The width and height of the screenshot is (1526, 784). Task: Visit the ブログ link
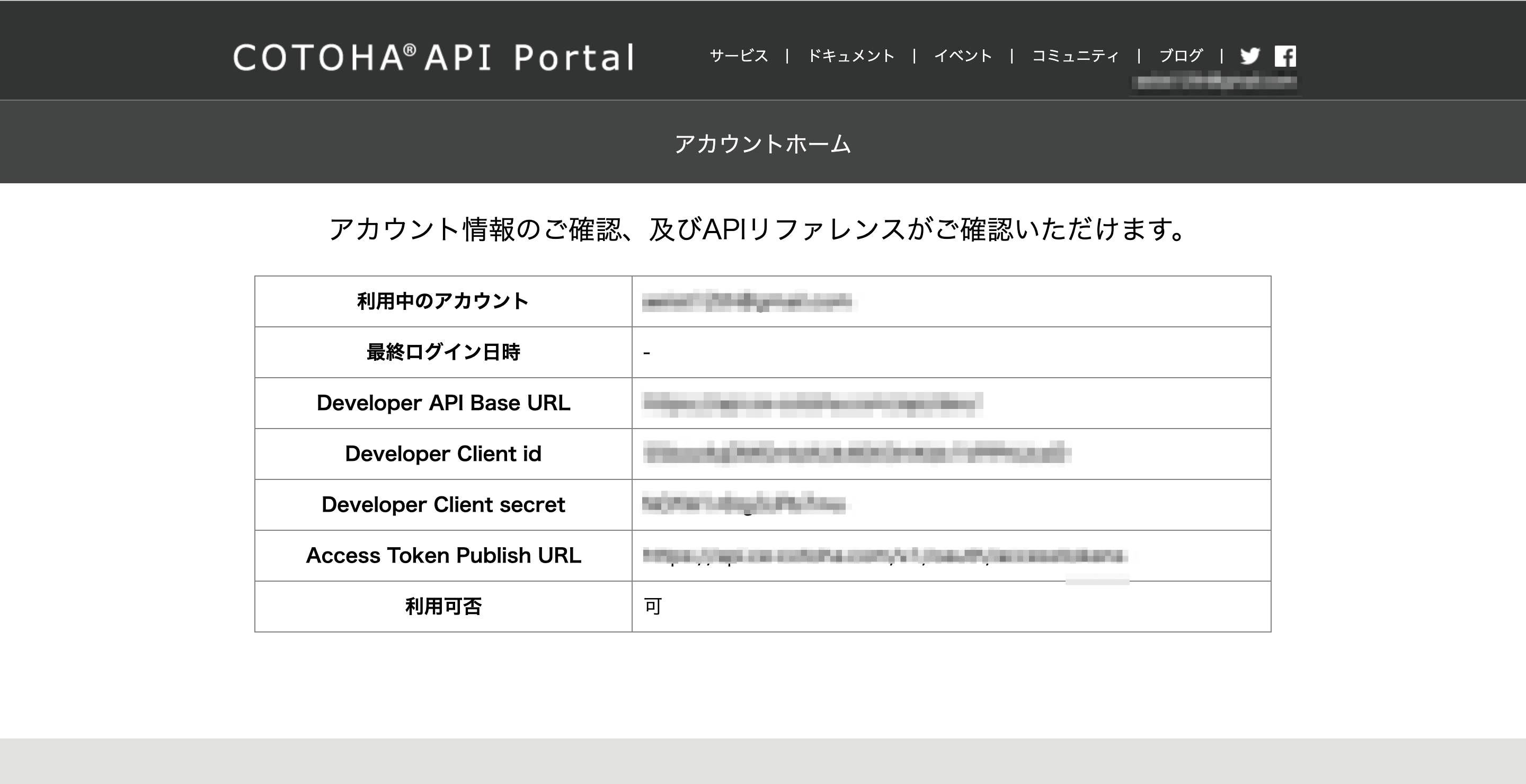1181,56
